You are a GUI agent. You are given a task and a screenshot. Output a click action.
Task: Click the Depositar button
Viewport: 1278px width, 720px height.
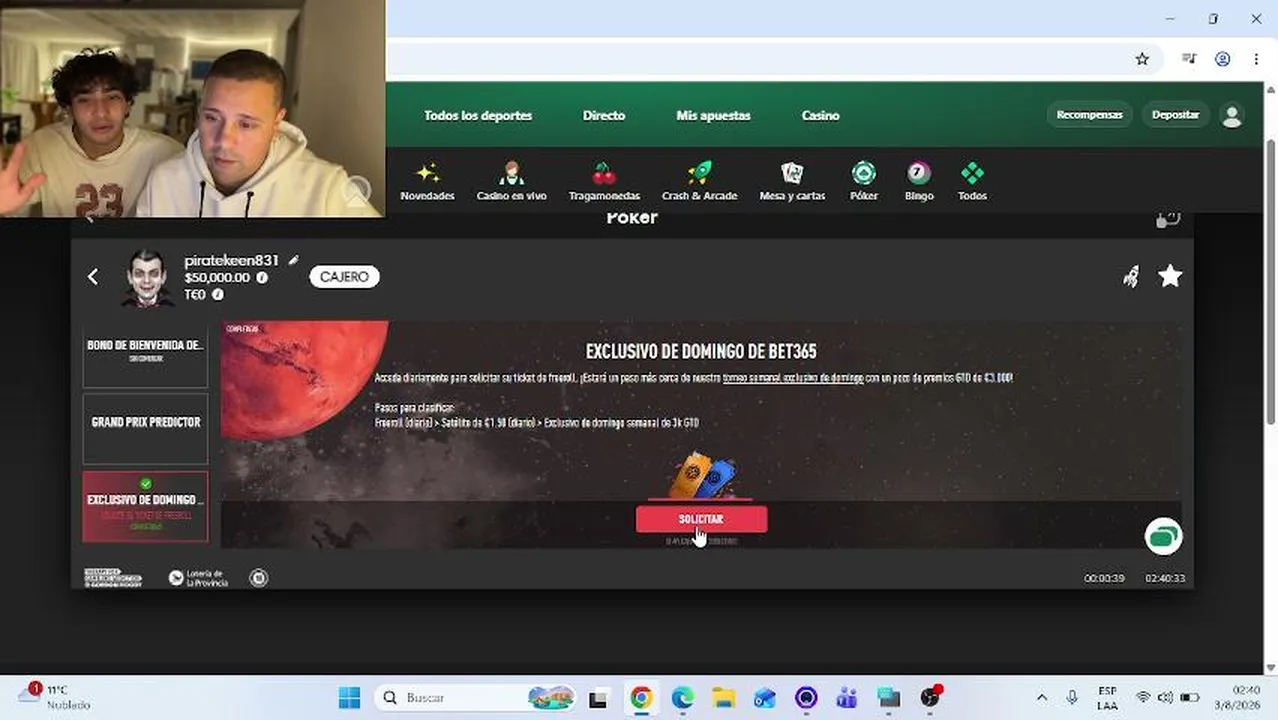point(1175,115)
